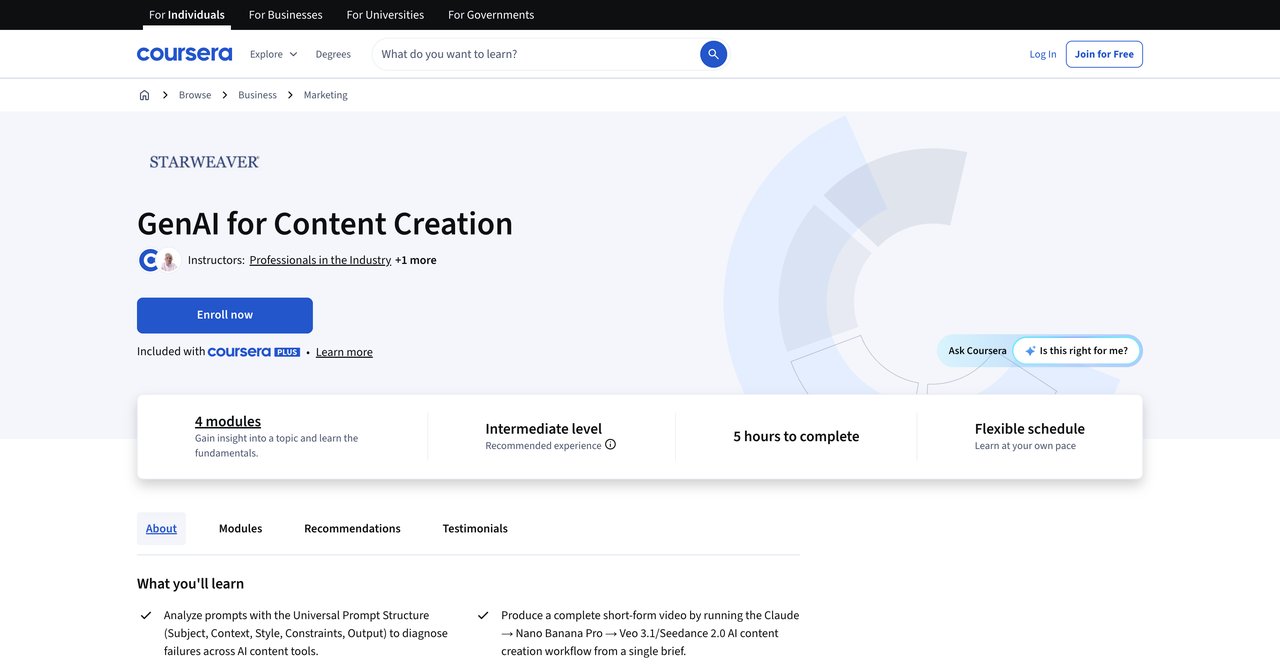
Task: Click the 'GenAI for Content Creation' title
Action: click(x=325, y=223)
